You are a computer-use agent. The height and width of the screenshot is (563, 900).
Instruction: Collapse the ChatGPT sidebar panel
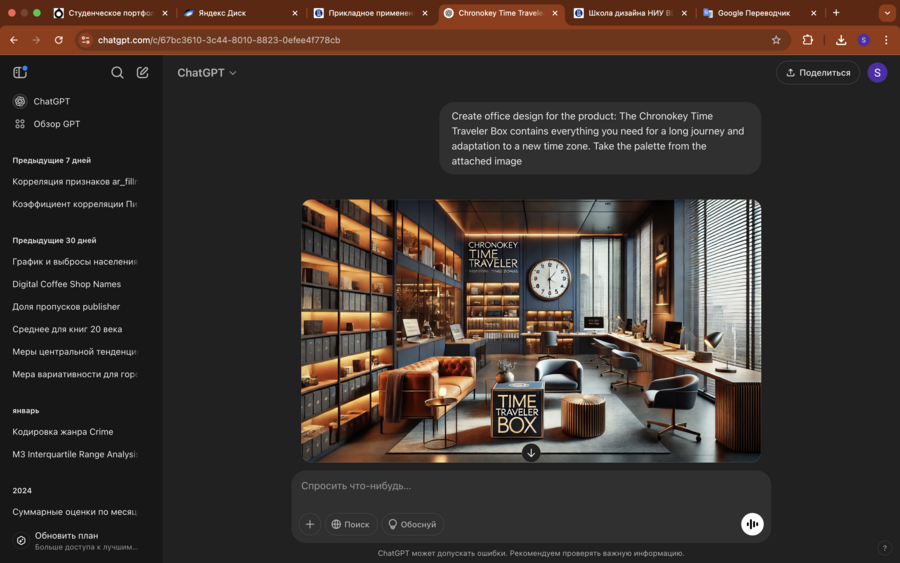point(20,72)
